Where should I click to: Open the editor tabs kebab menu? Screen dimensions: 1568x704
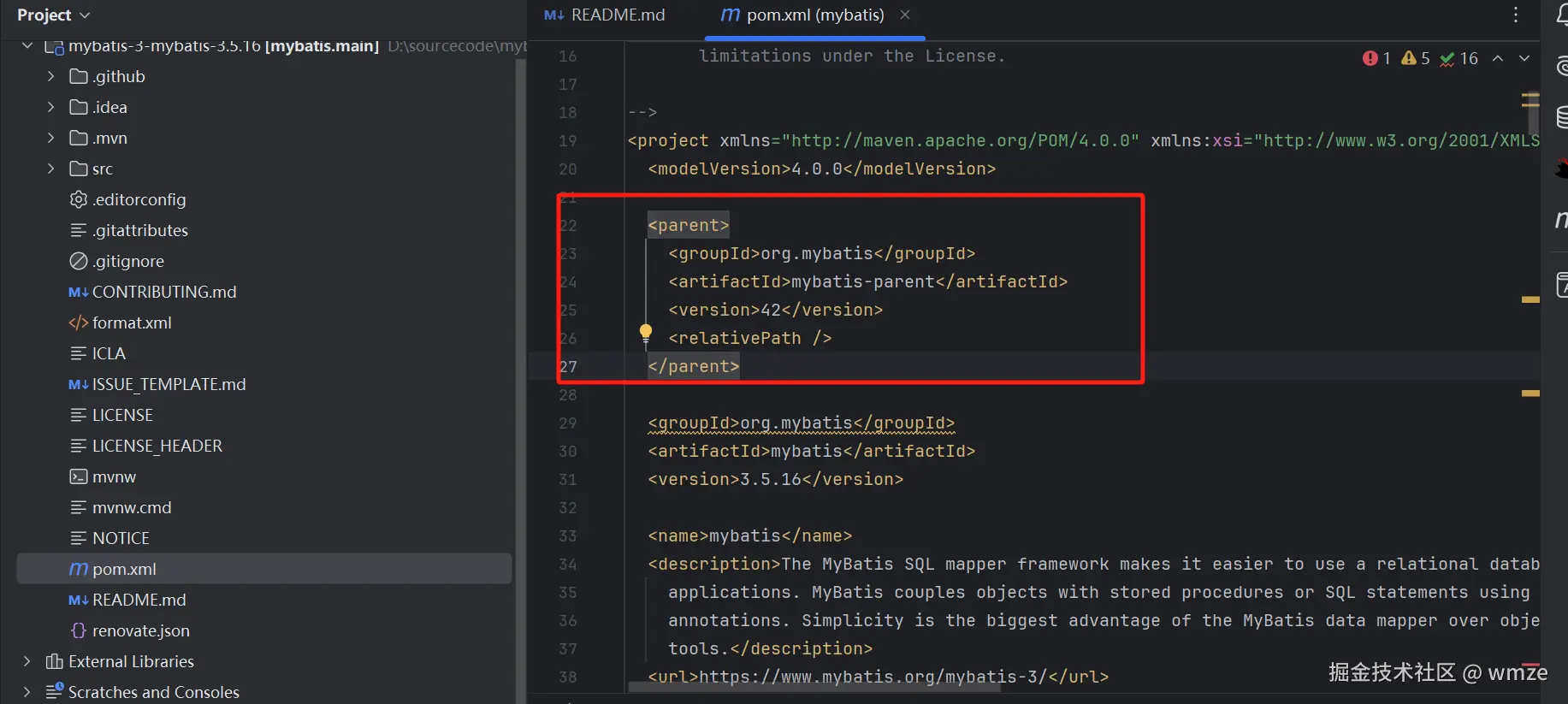coord(1516,15)
